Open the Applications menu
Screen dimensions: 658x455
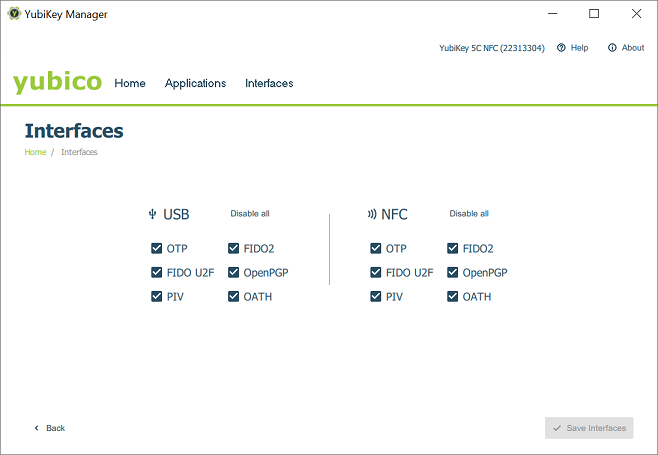(x=196, y=83)
